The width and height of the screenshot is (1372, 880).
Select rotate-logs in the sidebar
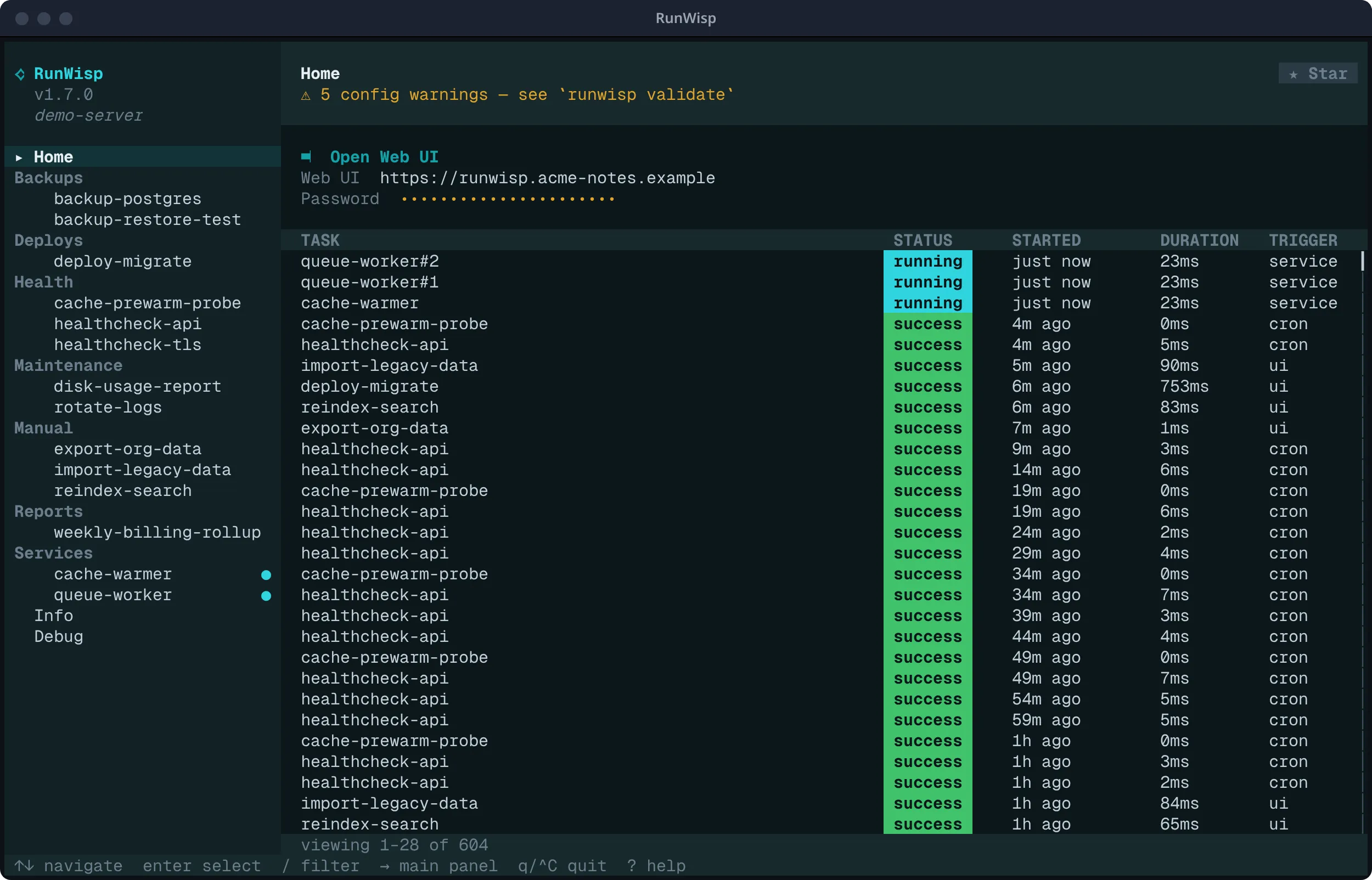click(108, 408)
